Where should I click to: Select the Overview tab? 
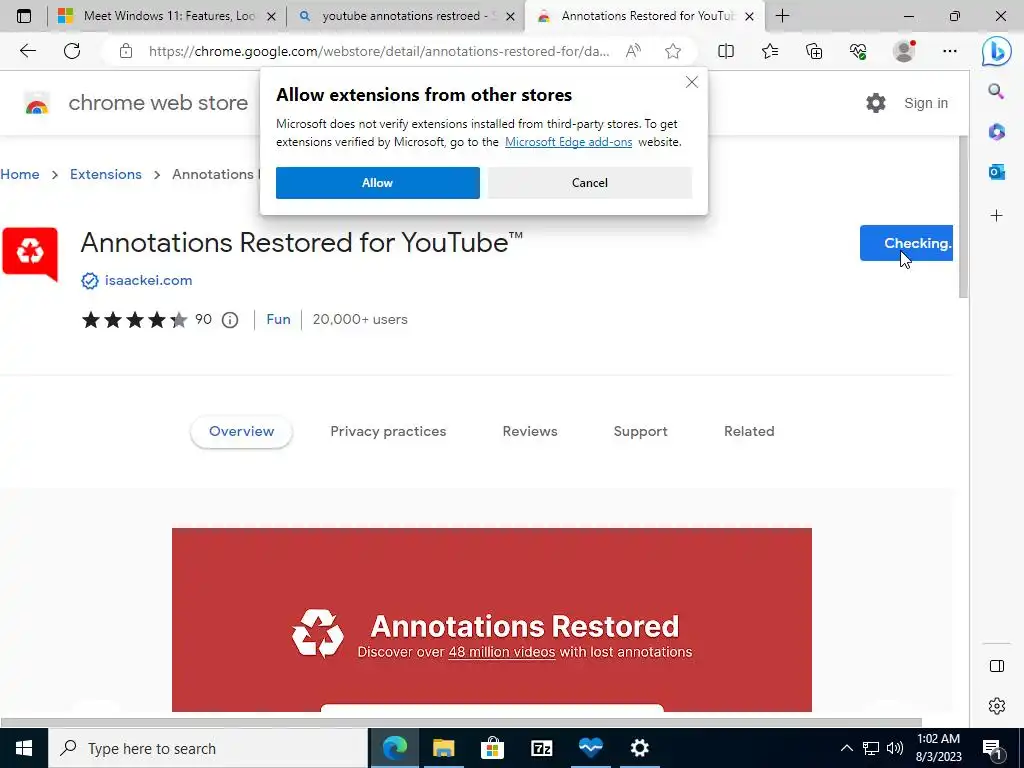[x=242, y=432]
